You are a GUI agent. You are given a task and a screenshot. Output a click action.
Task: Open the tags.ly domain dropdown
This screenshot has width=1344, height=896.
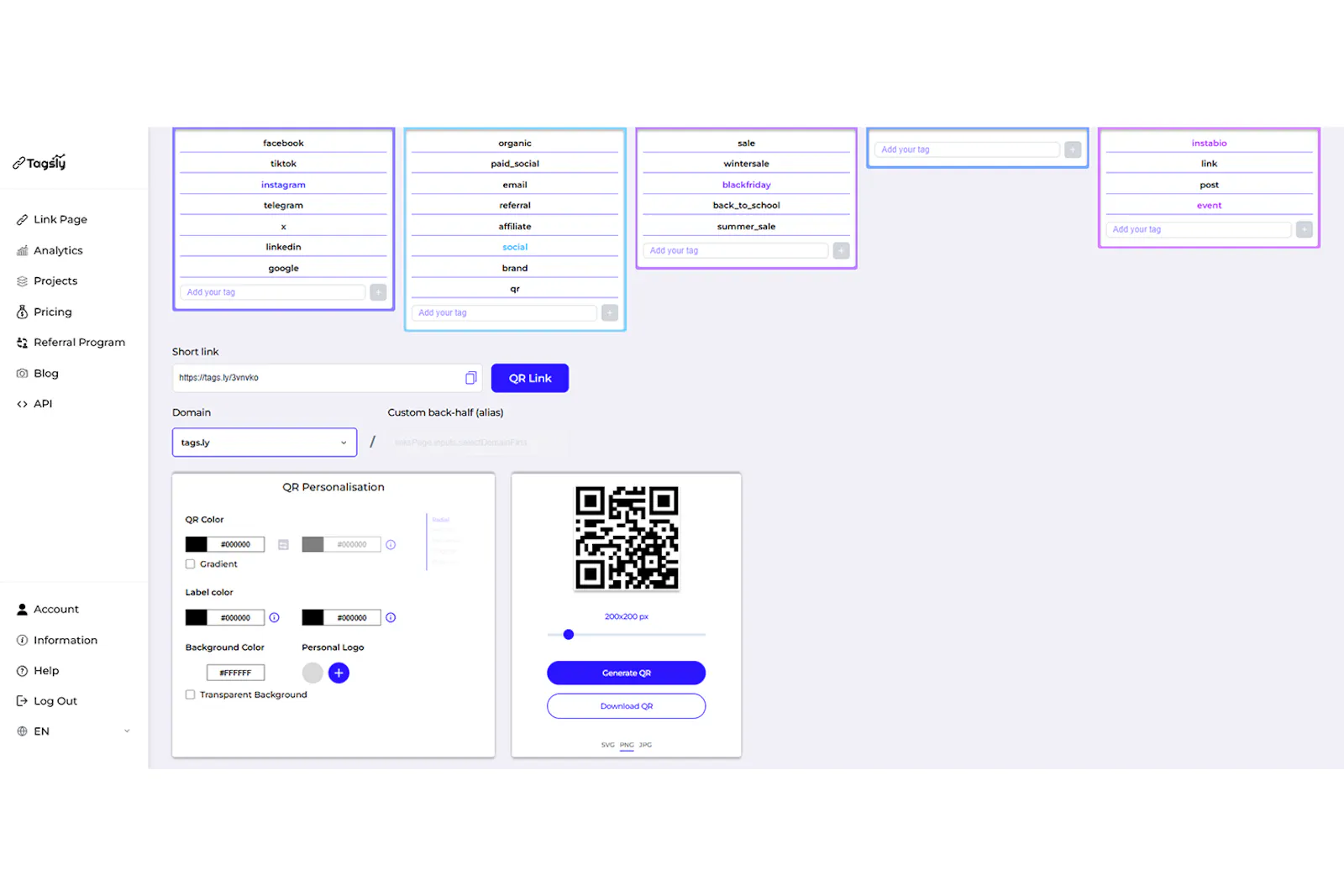click(x=265, y=443)
